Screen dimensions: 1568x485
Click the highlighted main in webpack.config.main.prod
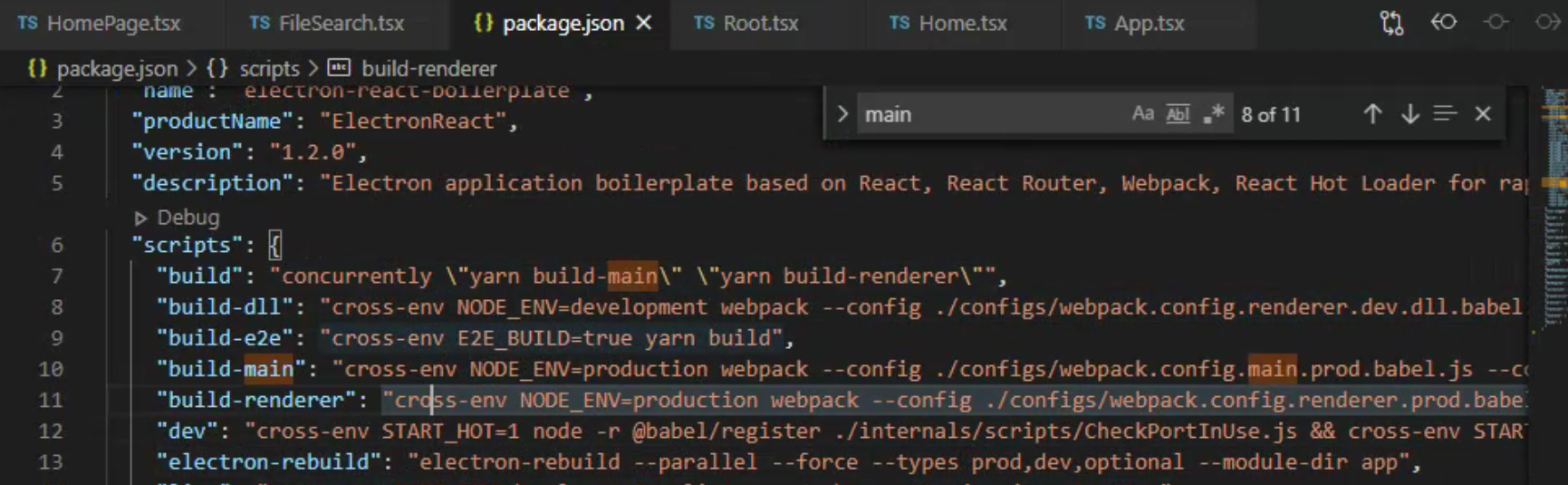(x=1272, y=369)
